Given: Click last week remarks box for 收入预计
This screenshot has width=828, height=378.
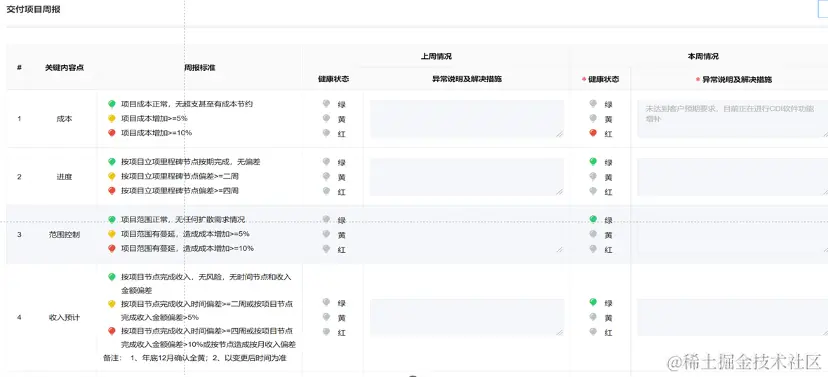Looking at the screenshot, I should pyautogui.click(x=467, y=317).
